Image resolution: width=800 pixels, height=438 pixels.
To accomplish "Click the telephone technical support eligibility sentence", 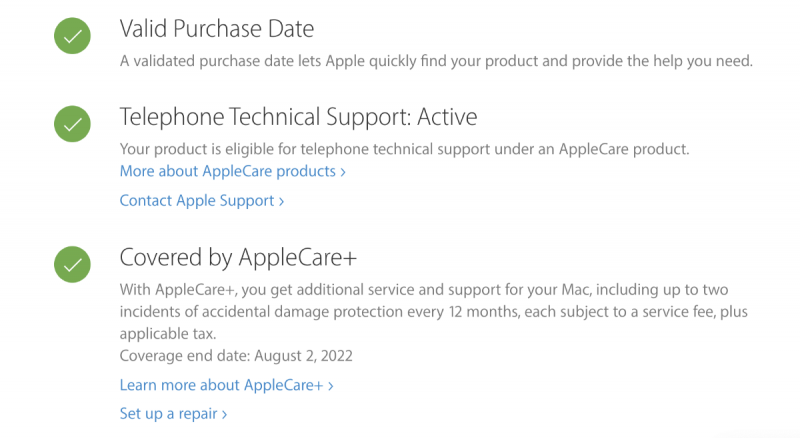I will point(404,149).
